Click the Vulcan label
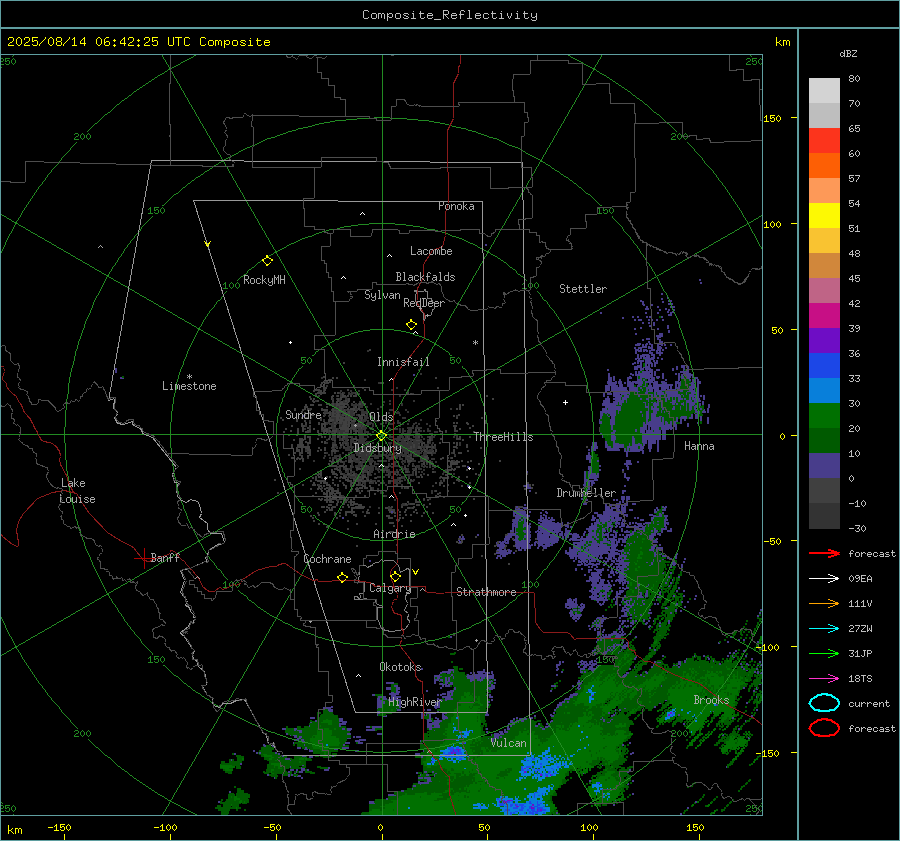The image size is (900, 841). tap(509, 743)
